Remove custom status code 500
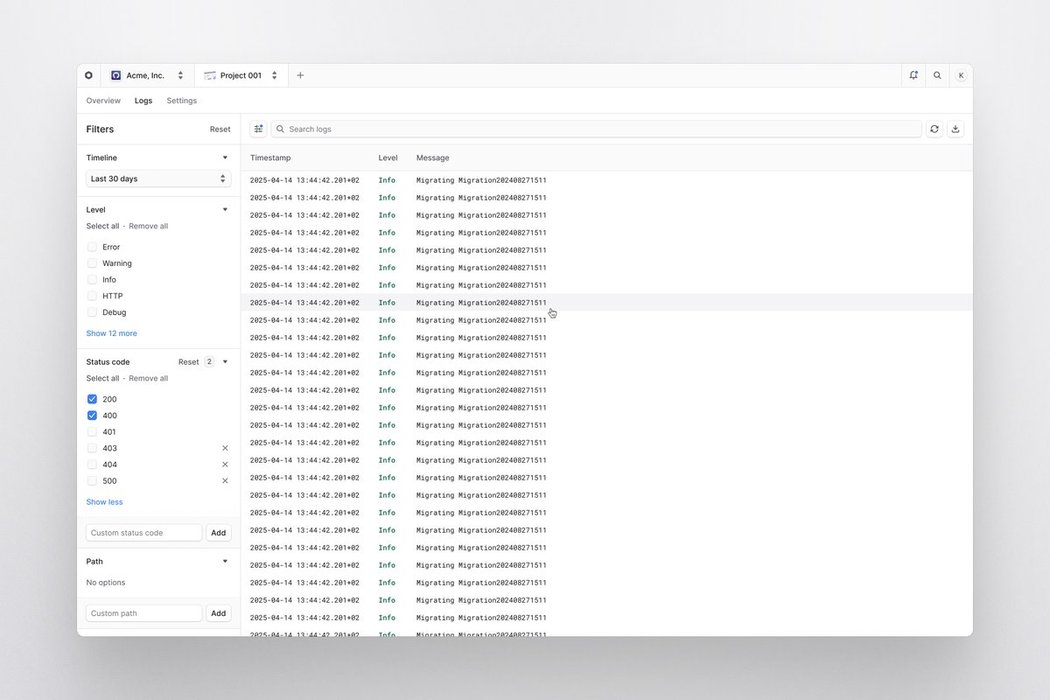Viewport: 1050px width, 700px height. [225, 481]
